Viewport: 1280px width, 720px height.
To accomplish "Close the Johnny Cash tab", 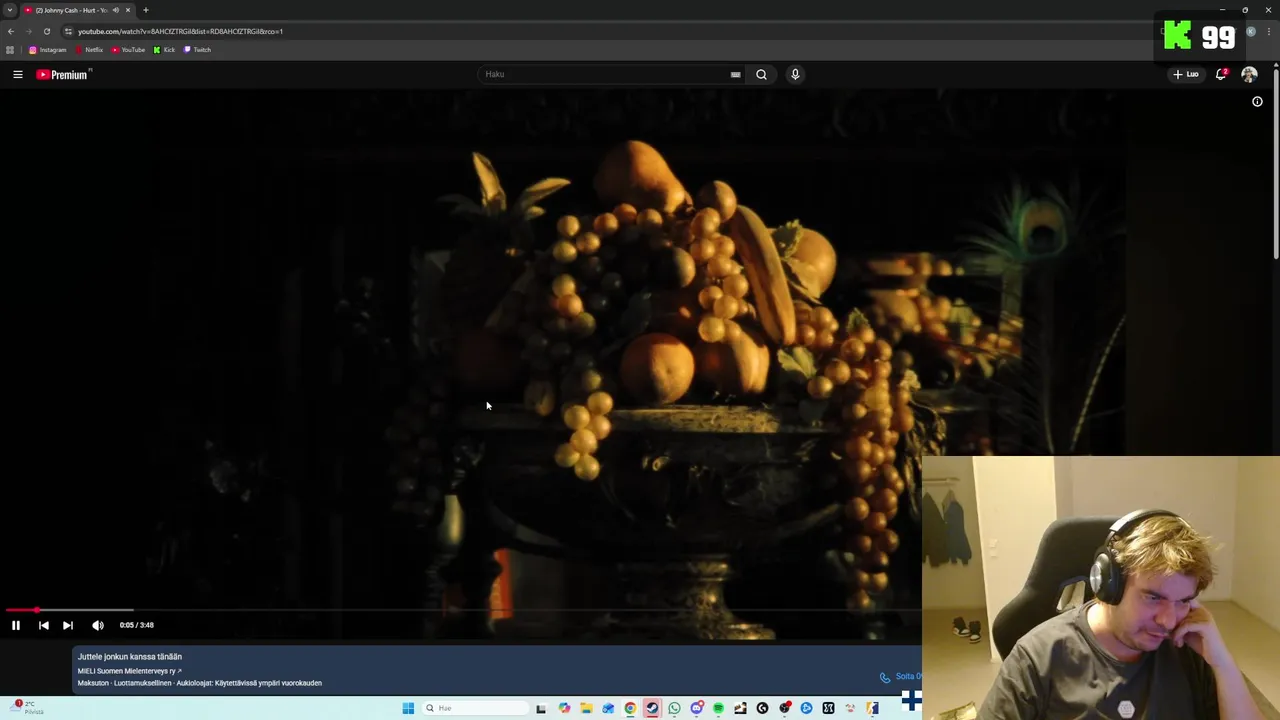I will pyautogui.click(x=128, y=10).
